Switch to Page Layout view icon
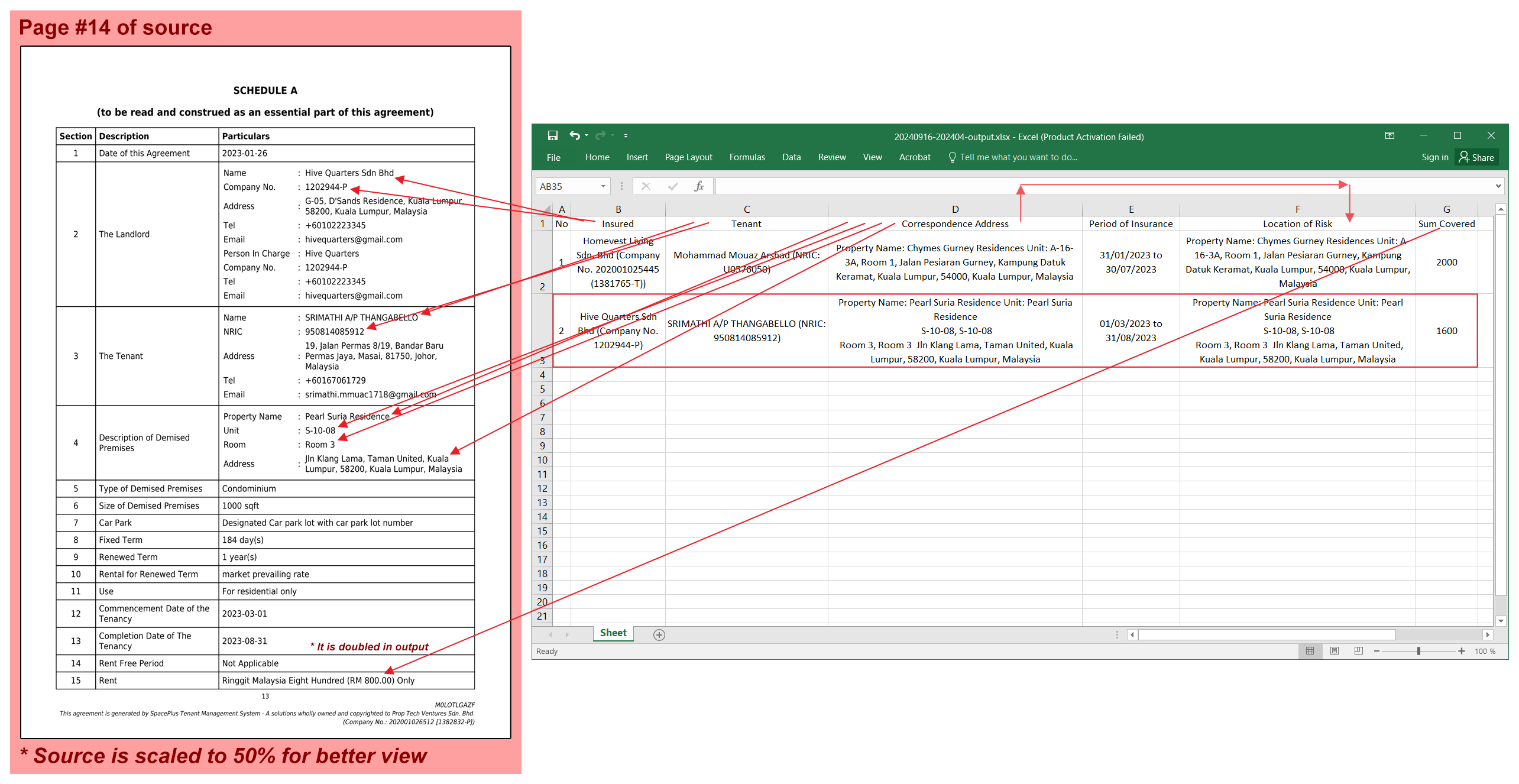 (1334, 651)
